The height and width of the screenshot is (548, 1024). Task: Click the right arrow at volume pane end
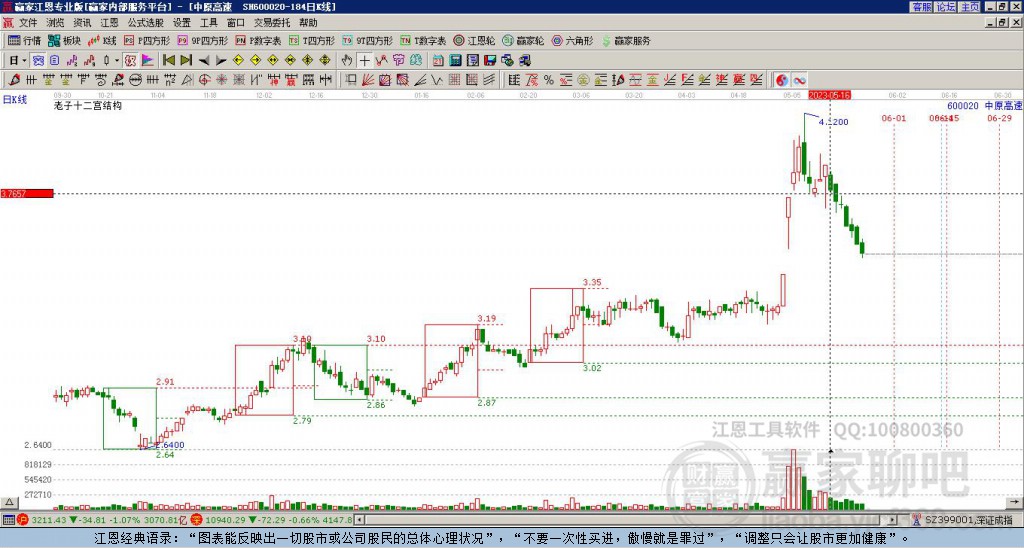coord(1015,503)
